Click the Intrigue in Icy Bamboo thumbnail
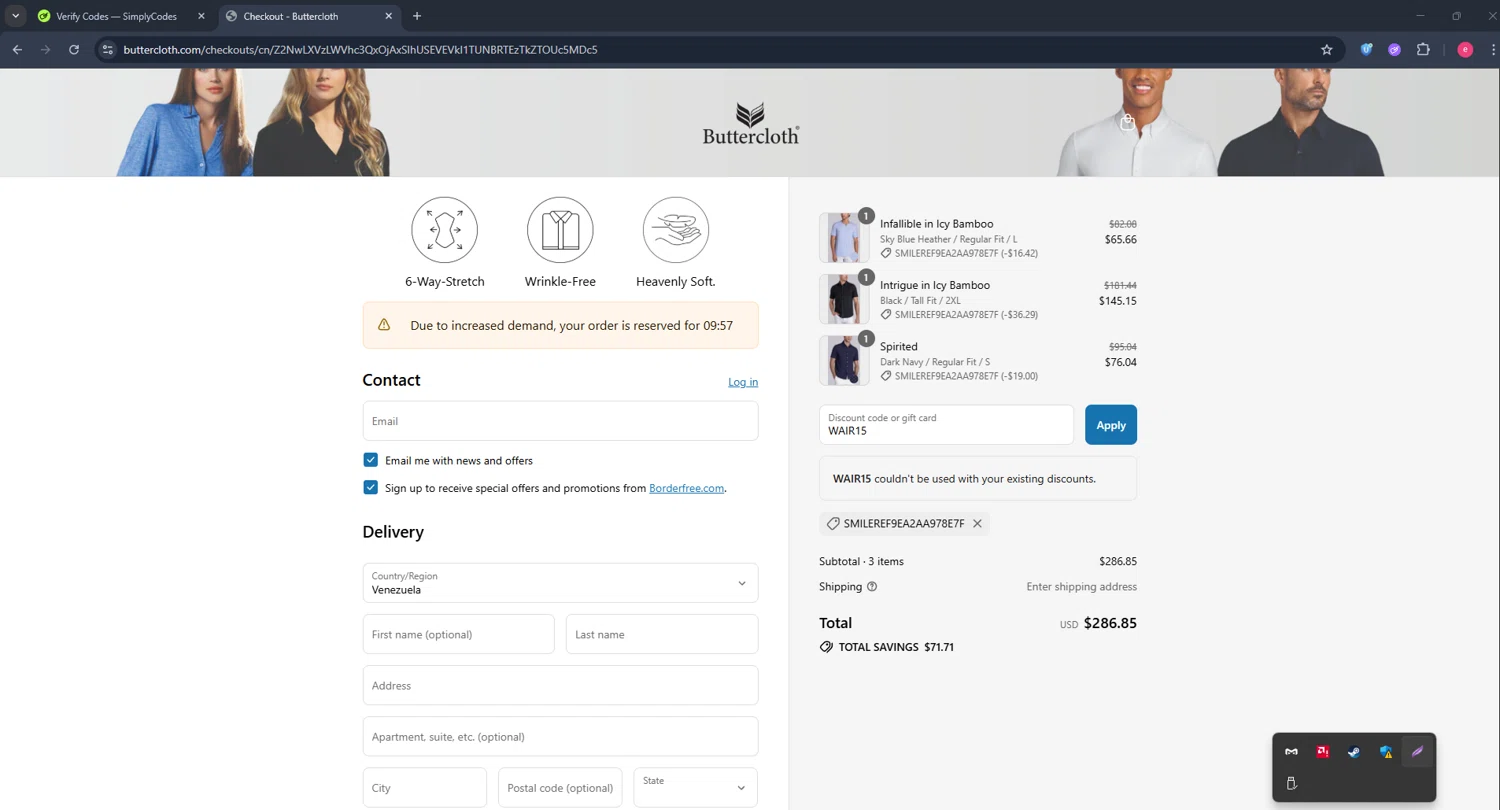This screenshot has height=810, width=1500. pos(844,299)
